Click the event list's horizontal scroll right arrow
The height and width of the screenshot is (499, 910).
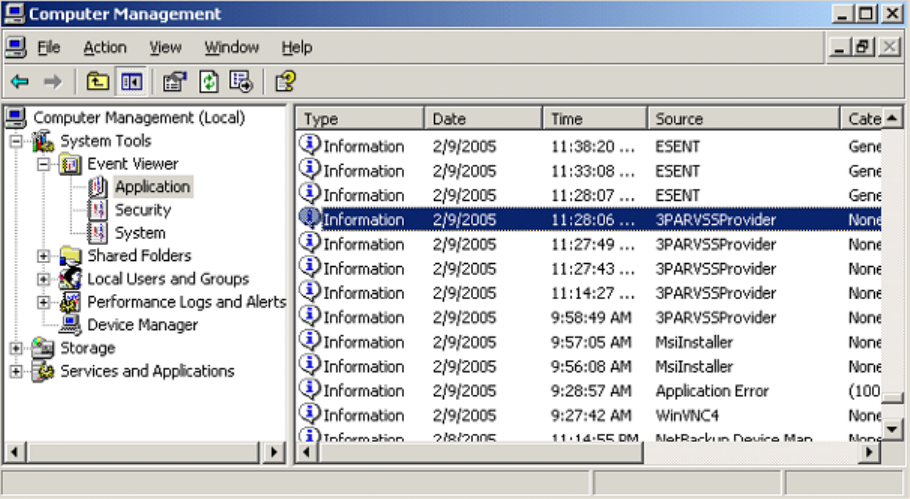click(x=871, y=453)
